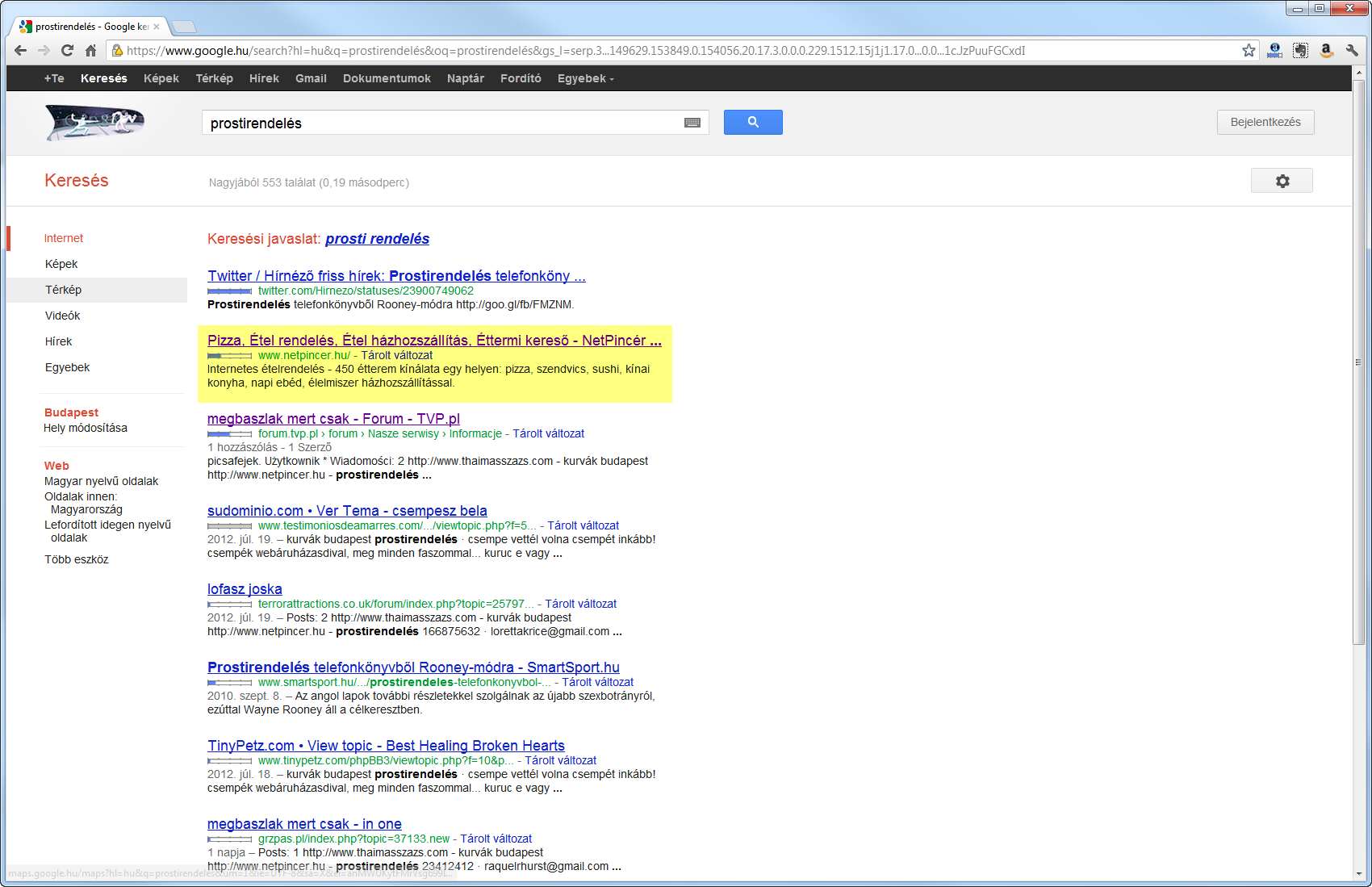Filter by Magyar nyelvű oldalak
This screenshot has width=1372, height=887.
101,481
